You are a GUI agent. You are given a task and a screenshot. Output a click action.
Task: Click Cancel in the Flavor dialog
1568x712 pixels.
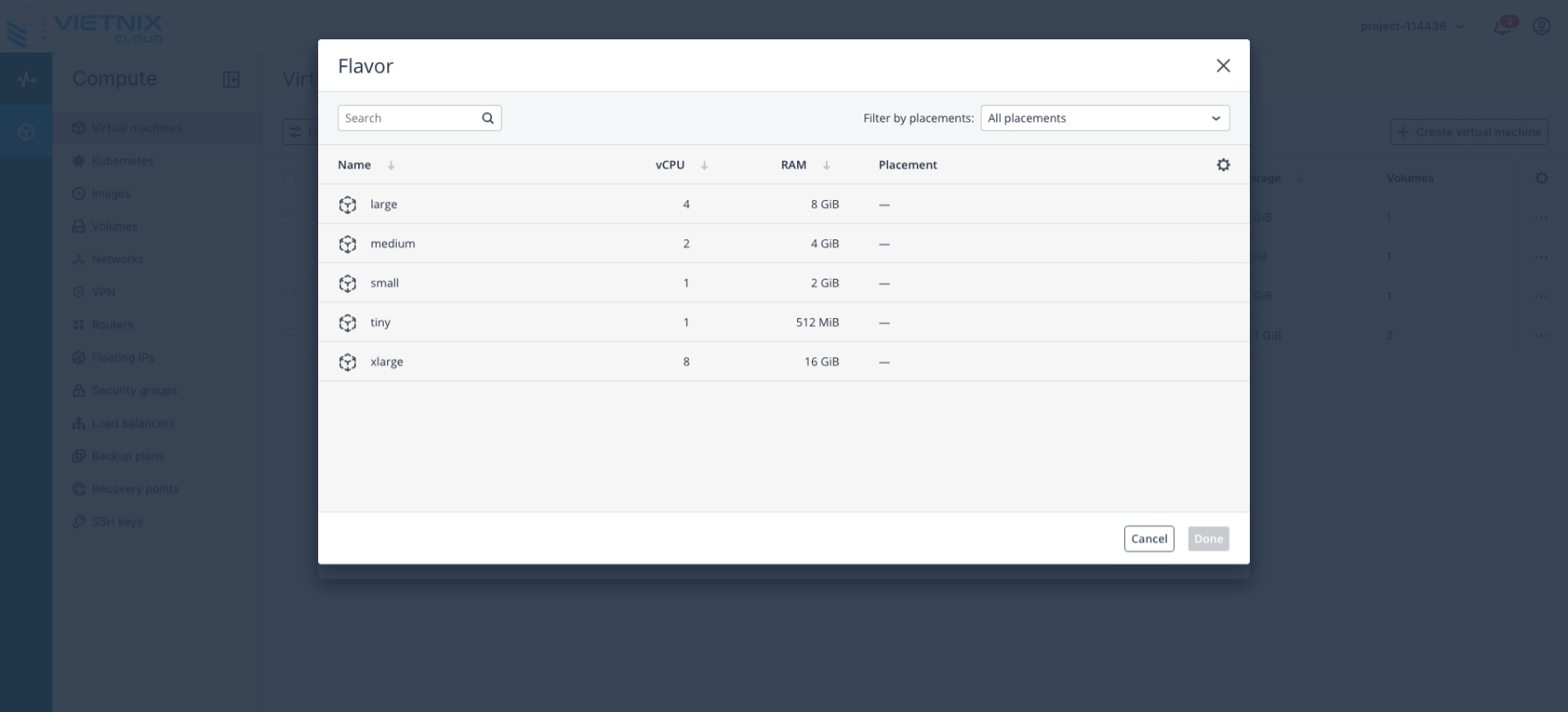[1148, 539]
